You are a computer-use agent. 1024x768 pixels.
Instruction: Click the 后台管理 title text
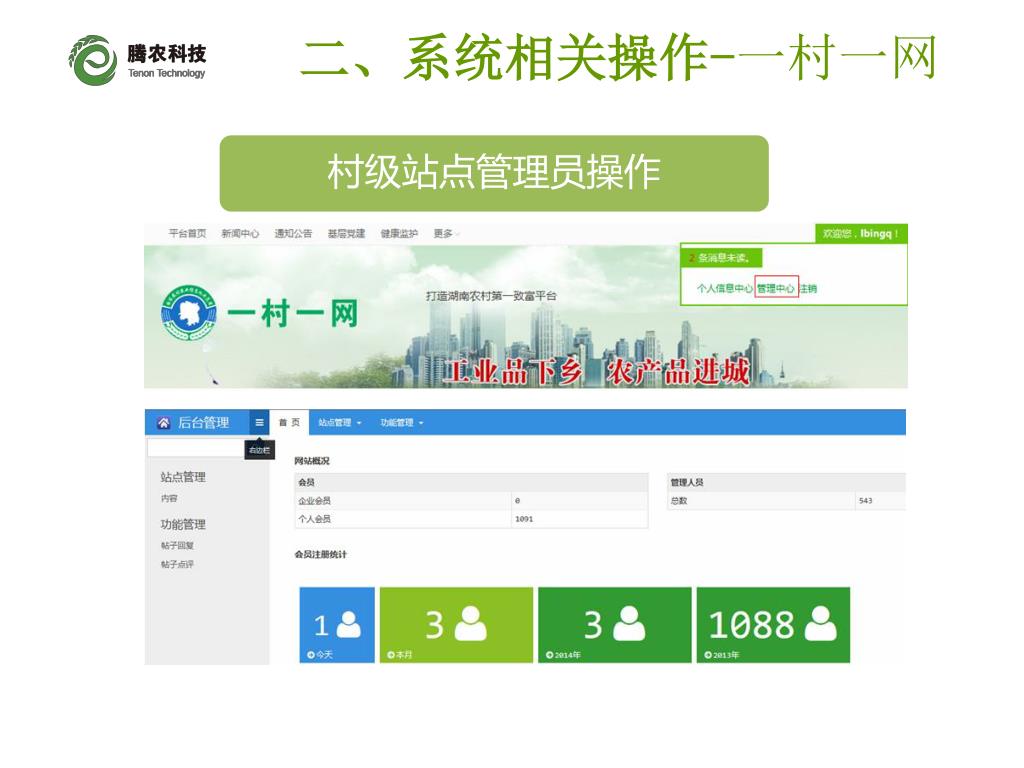click(x=204, y=423)
